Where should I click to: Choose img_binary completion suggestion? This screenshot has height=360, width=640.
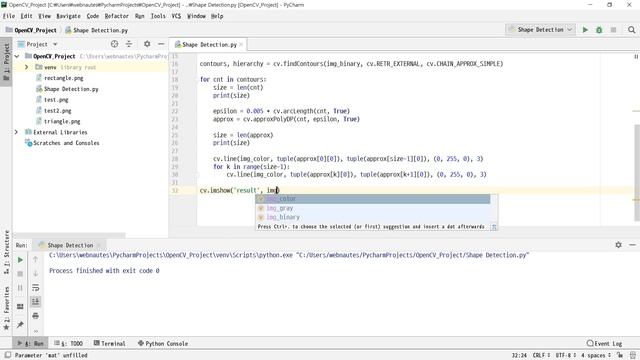click(x=373, y=217)
